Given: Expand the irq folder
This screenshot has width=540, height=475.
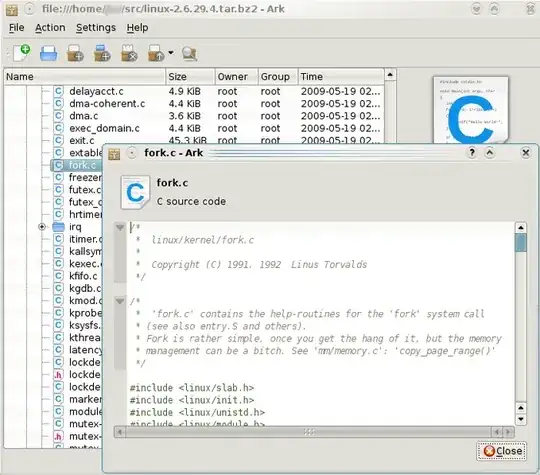Looking at the screenshot, I should tap(42, 227).
